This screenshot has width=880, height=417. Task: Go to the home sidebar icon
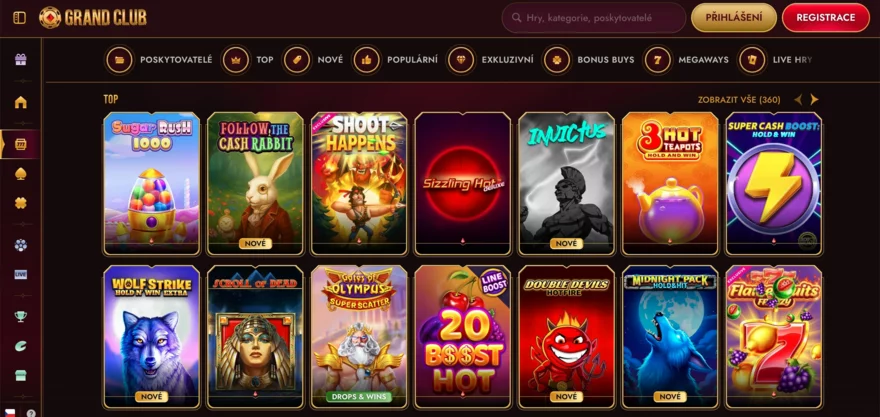coord(21,102)
